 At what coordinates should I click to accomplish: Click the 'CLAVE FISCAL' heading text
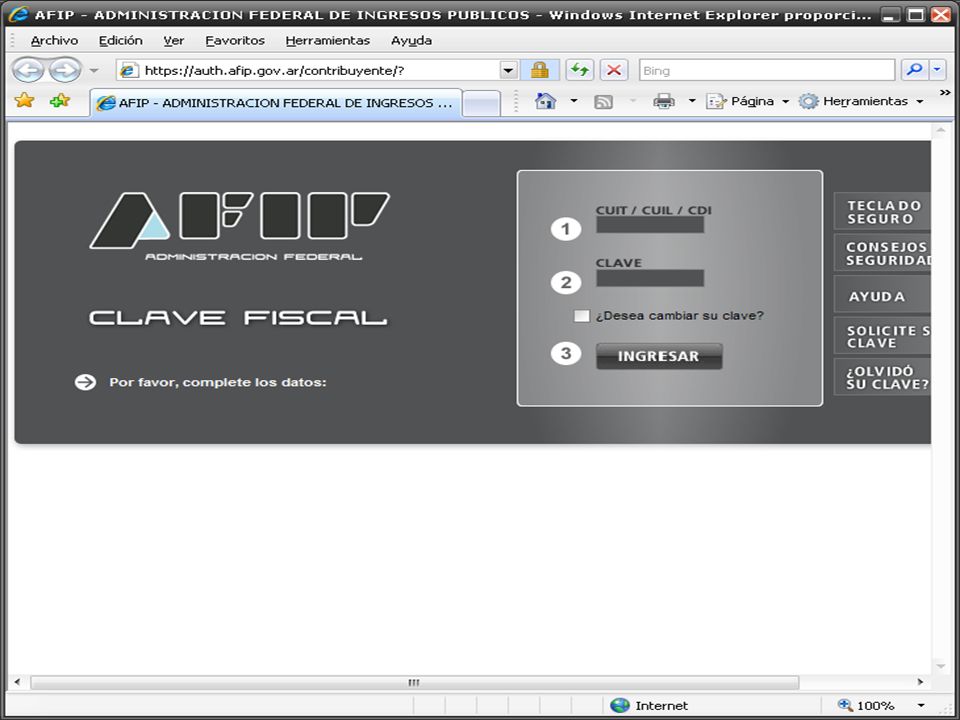pyautogui.click(x=238, y=318)
